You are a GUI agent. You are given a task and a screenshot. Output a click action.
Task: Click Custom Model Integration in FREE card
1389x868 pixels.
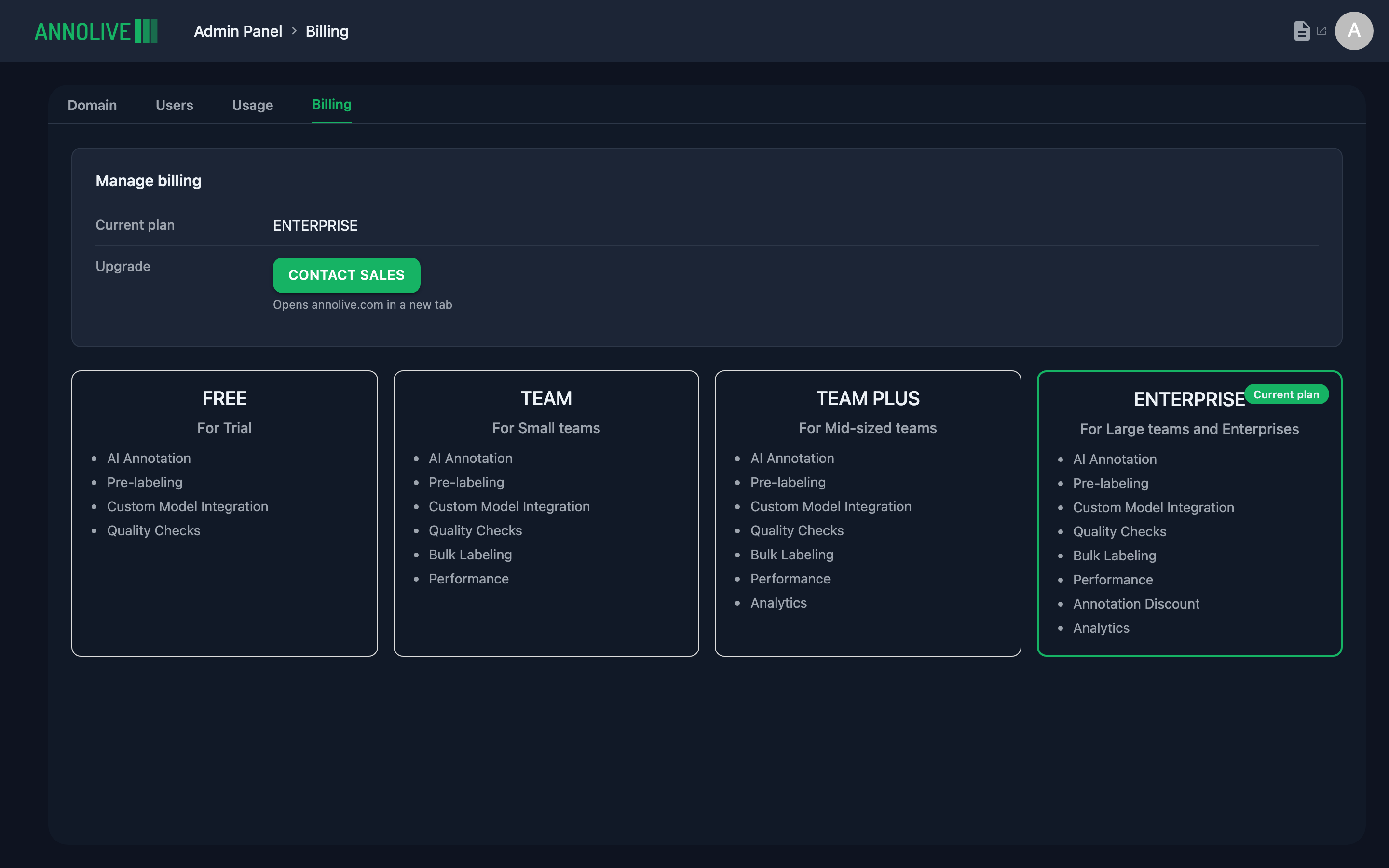click(x=188, y=506)
